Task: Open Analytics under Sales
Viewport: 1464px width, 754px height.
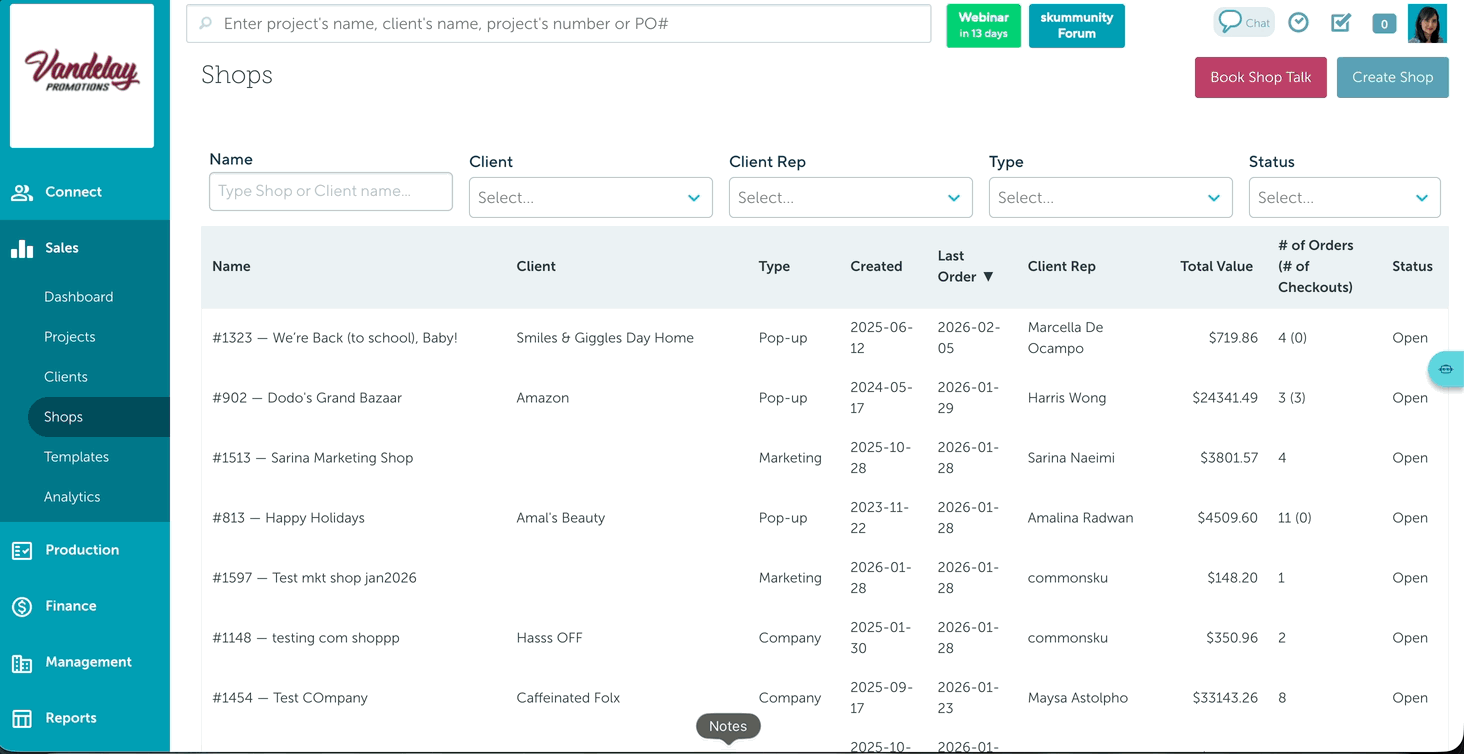Action: click(72, 497)
